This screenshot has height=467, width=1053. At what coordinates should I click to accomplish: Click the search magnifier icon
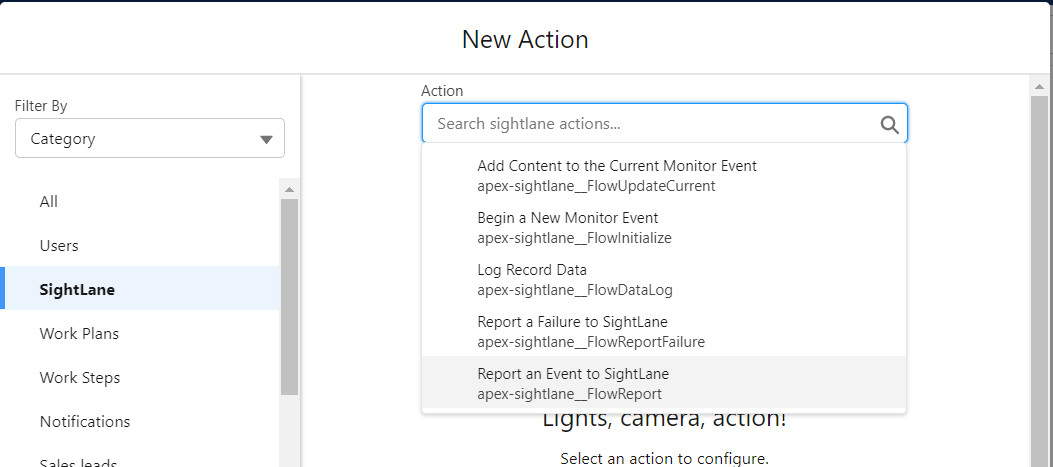[889, 125]
